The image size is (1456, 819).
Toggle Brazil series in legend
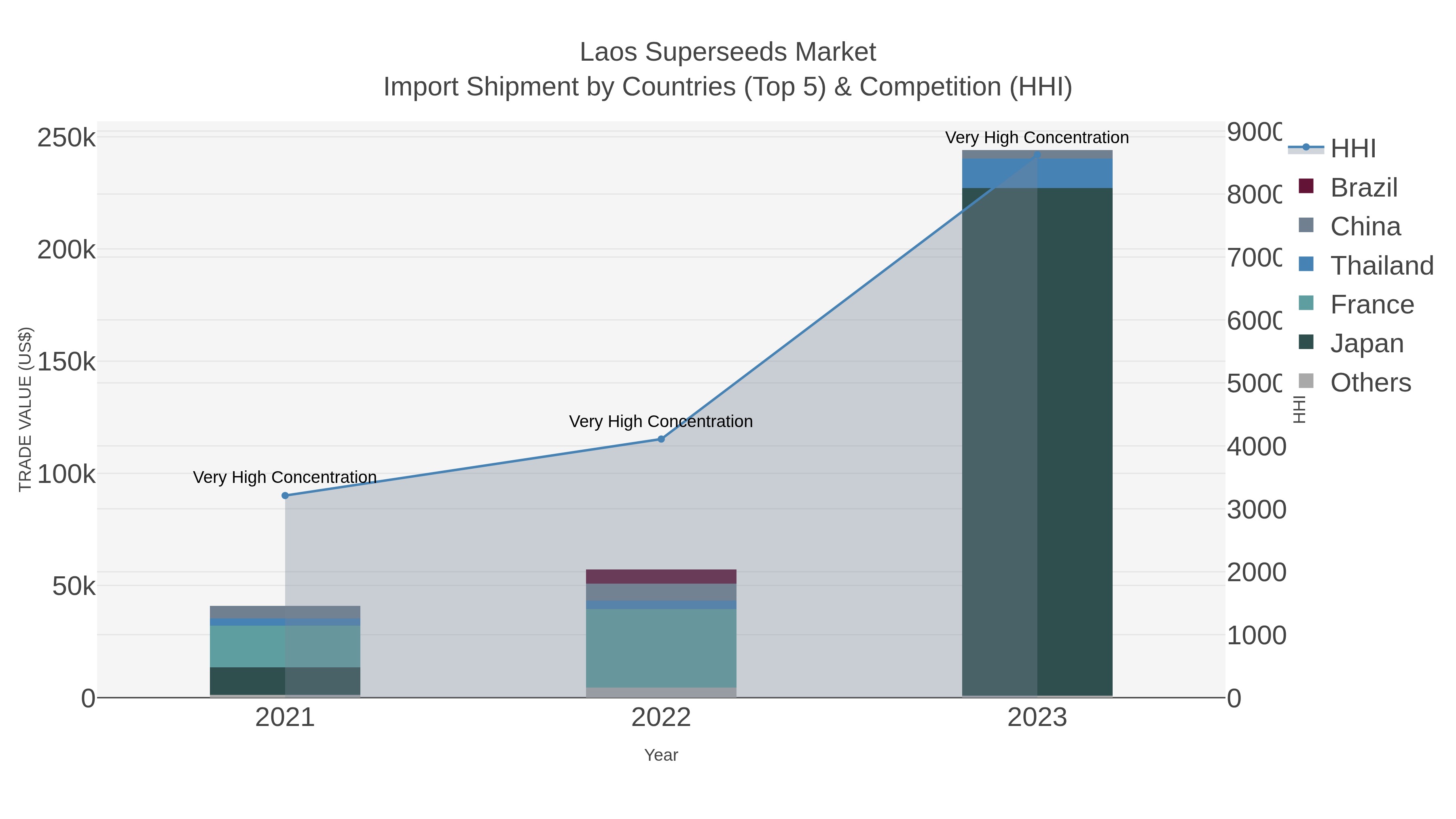[x=1348, y=188]
